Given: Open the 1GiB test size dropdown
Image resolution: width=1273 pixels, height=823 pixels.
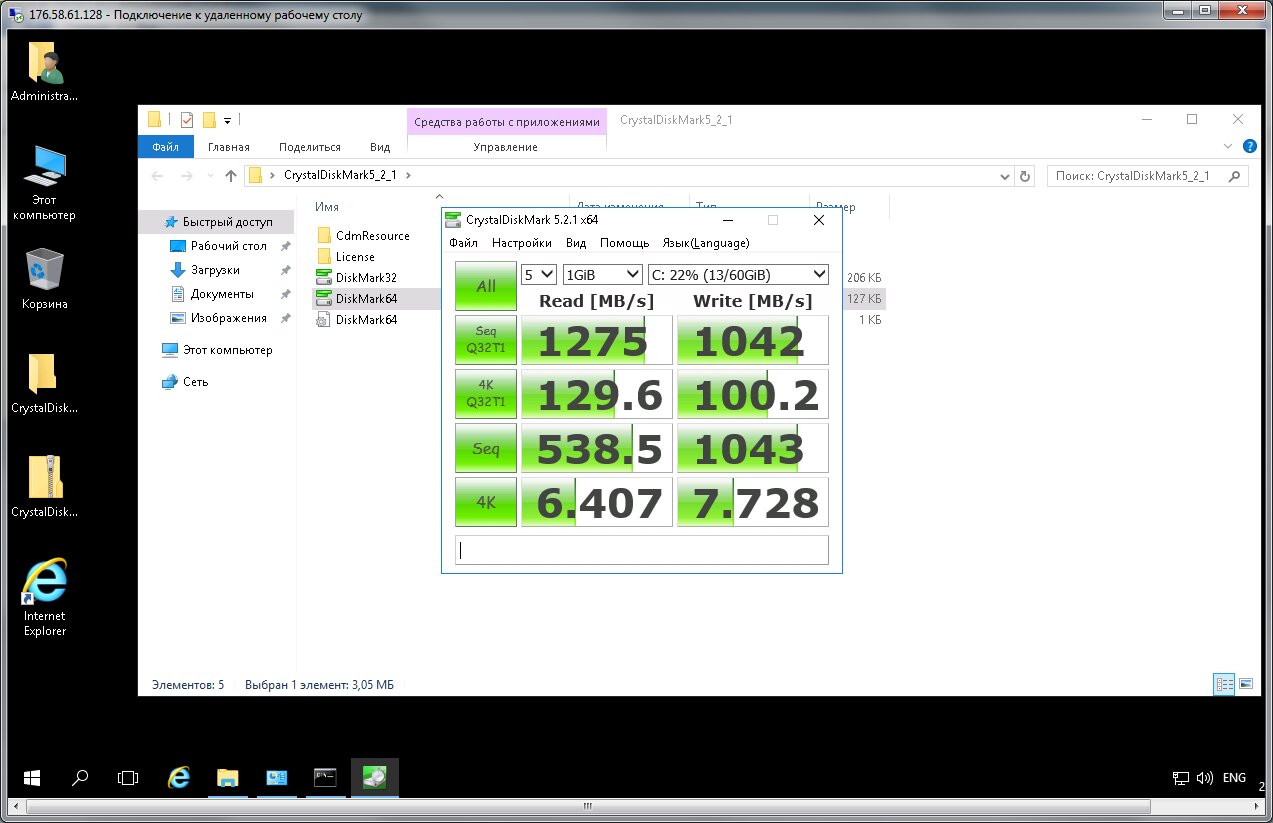Looking at the screenshot, I should tap(603, 274).
